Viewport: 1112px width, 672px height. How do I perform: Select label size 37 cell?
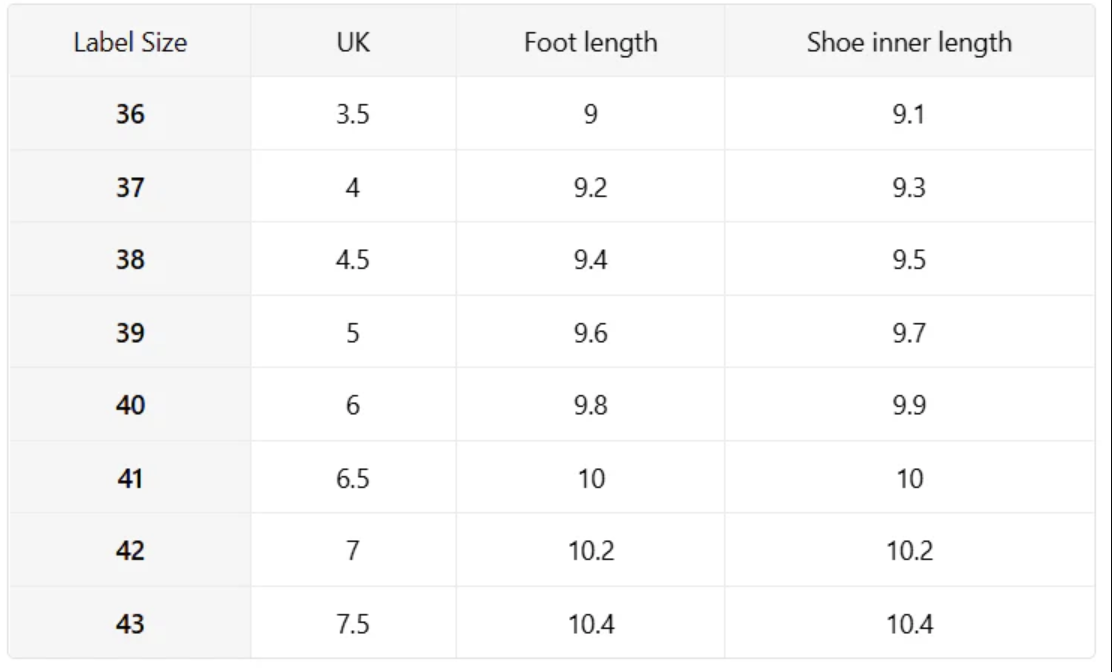click(x=130, y=187)
